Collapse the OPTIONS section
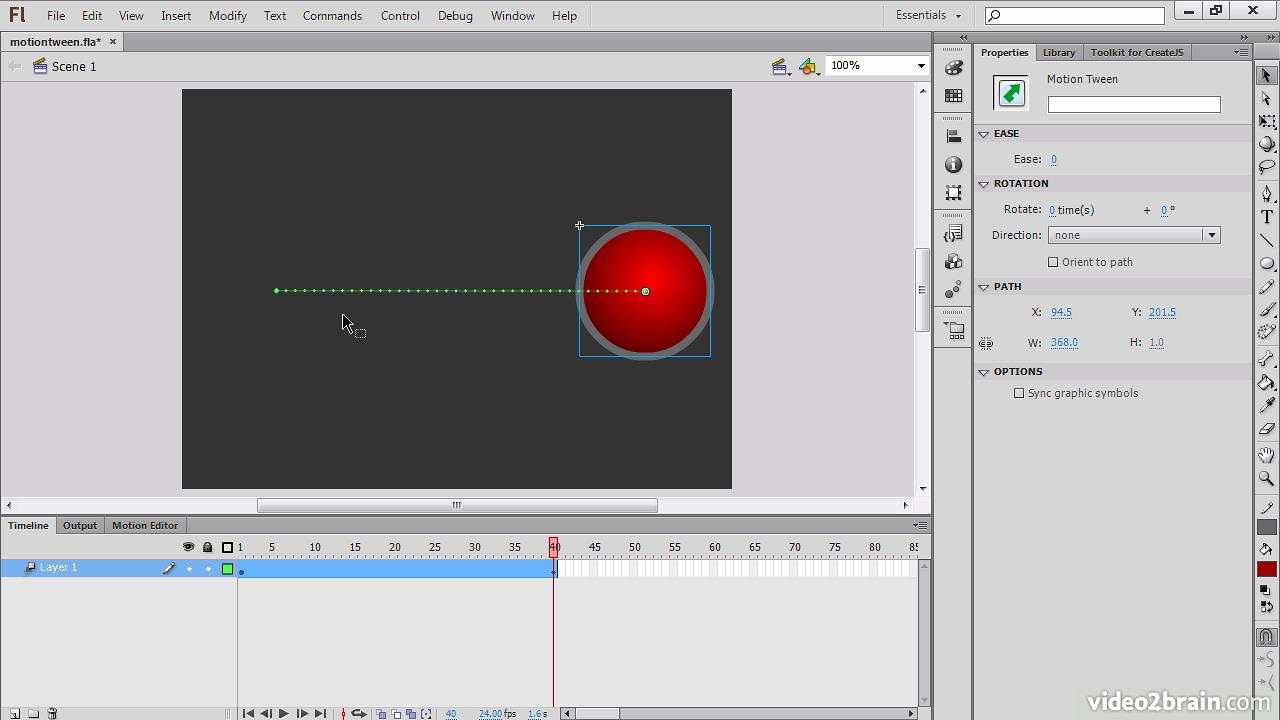The image size is (1280, 720). [x=984, y=371]
